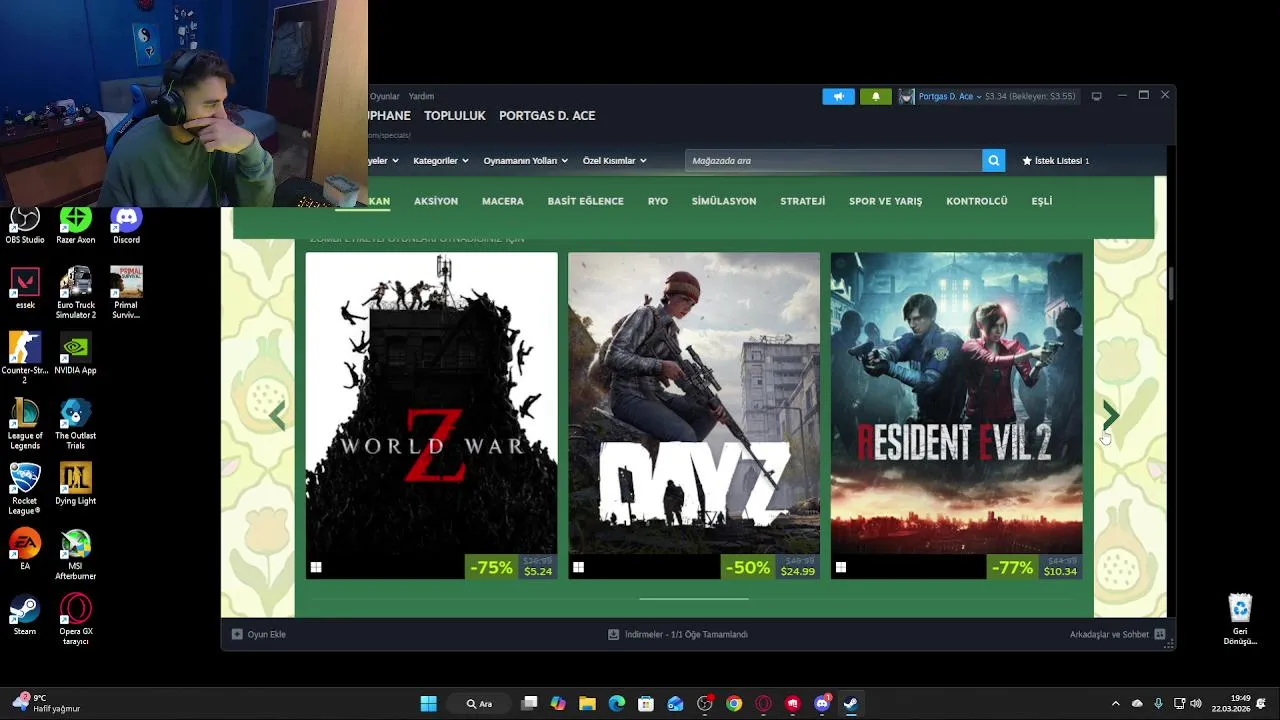The image size is (1280, 720).
Task: Open Discord desktop shortcut
Action: [126, 225]
